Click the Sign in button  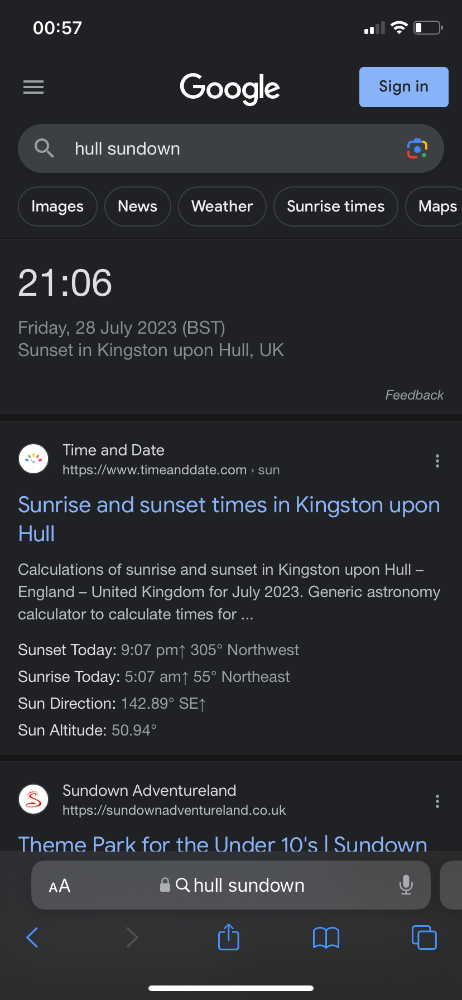tap(403, 87)
